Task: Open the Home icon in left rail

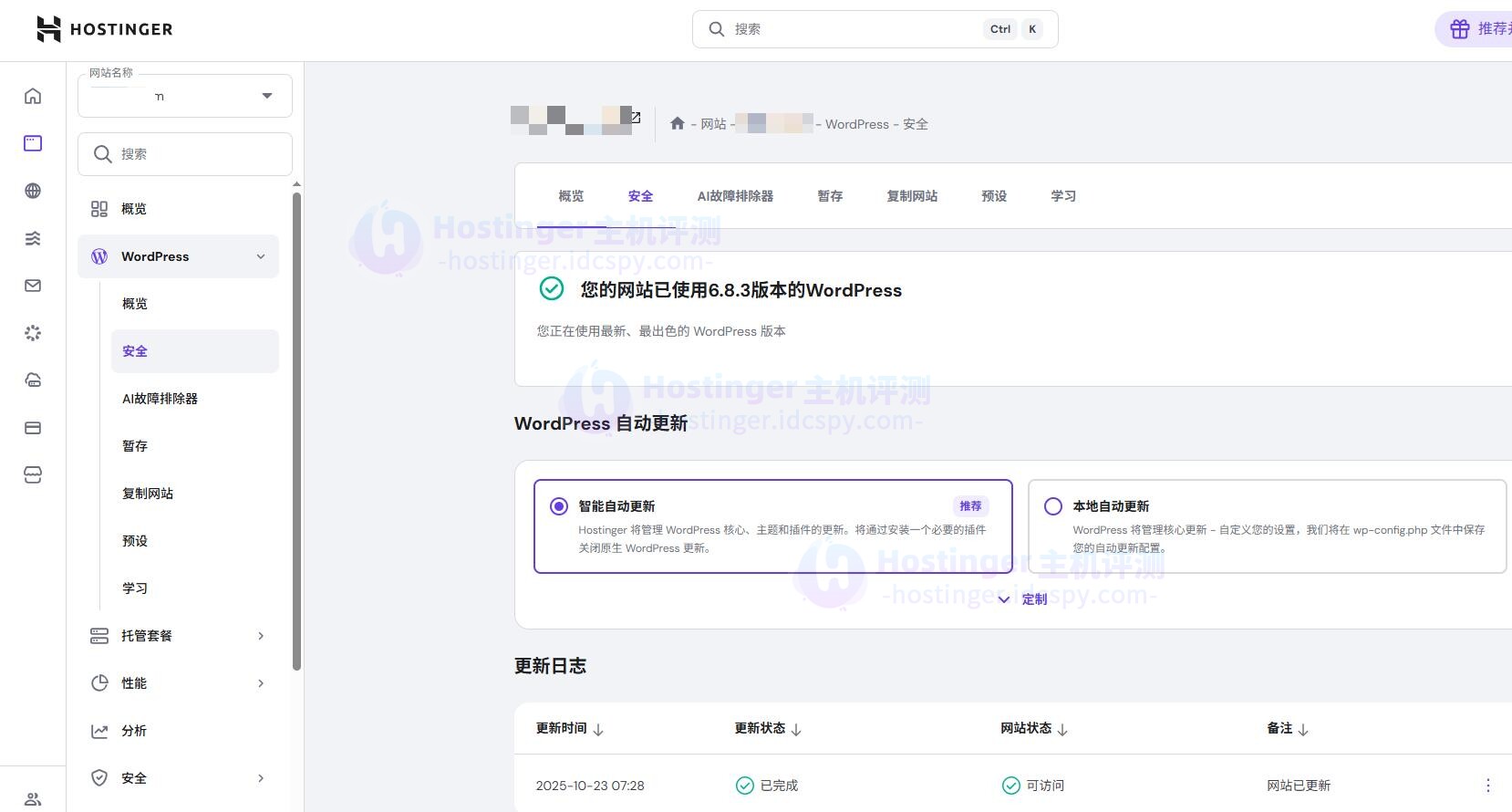Action: pos(33,96)
